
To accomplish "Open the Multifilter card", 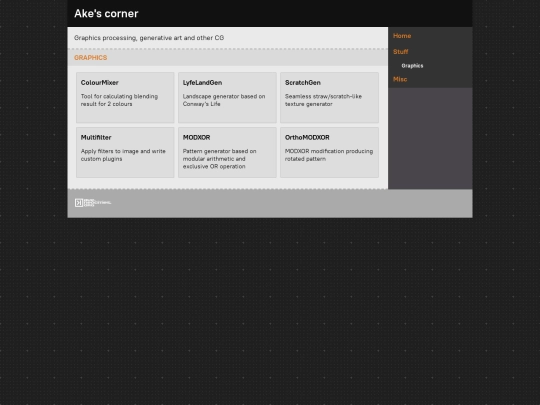I will (x=125, y=153).
